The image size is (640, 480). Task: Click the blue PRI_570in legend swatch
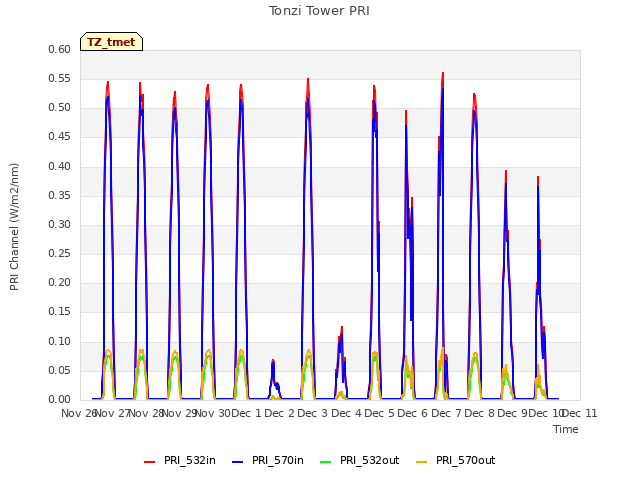(237, 462)
